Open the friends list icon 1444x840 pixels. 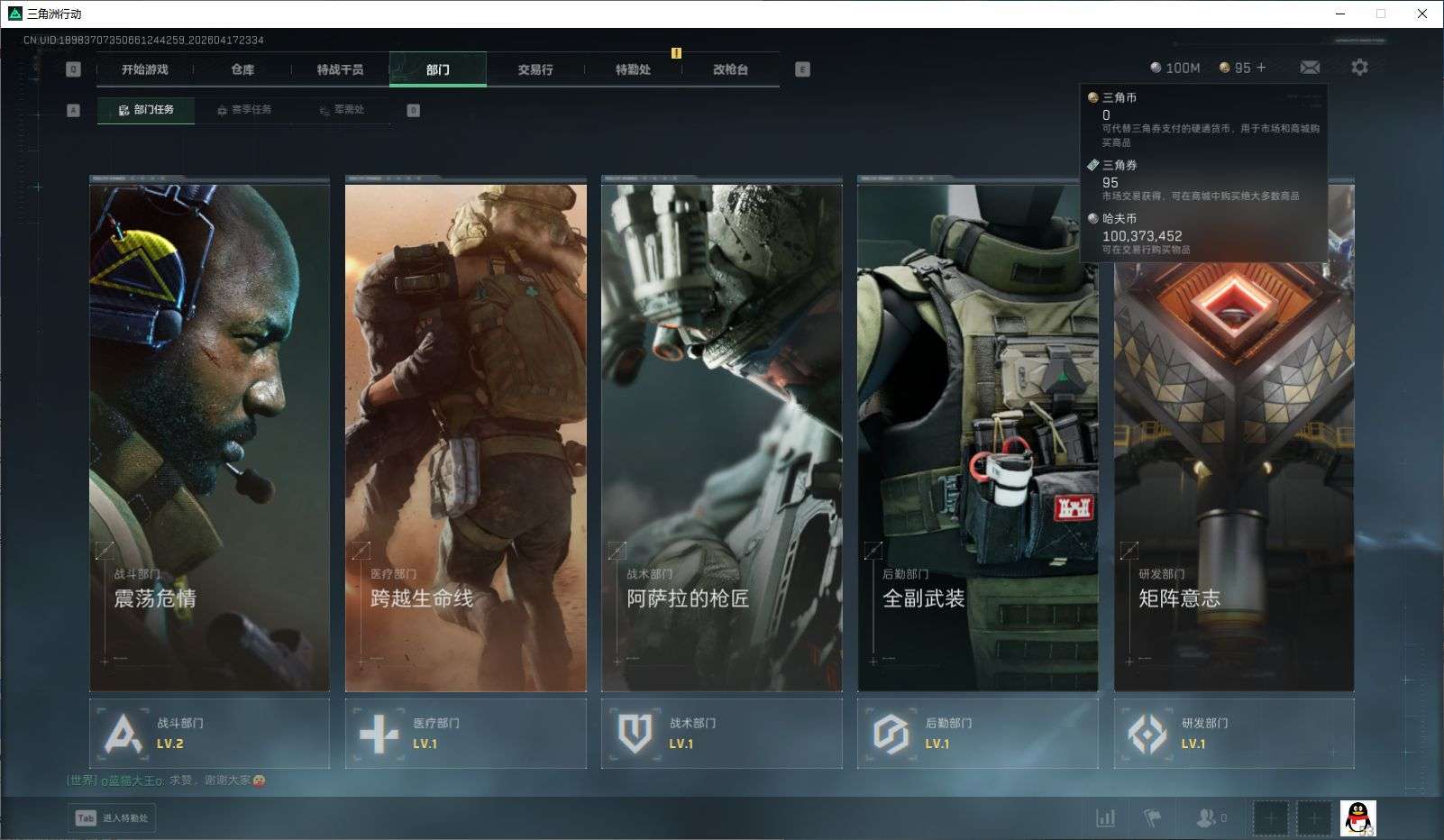pos(1211,818)
